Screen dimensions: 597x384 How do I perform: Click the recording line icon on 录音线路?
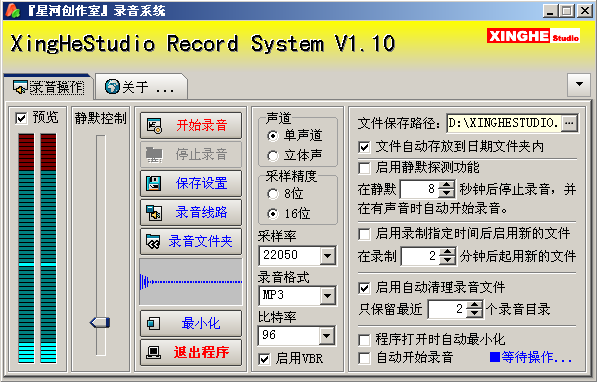(154, 212)
